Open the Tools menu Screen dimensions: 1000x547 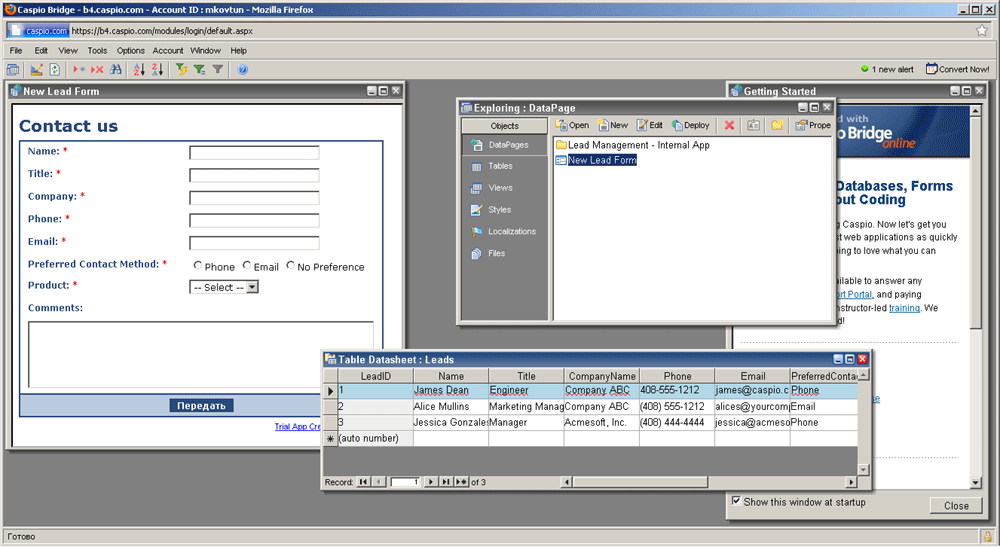tap(97, 50)
